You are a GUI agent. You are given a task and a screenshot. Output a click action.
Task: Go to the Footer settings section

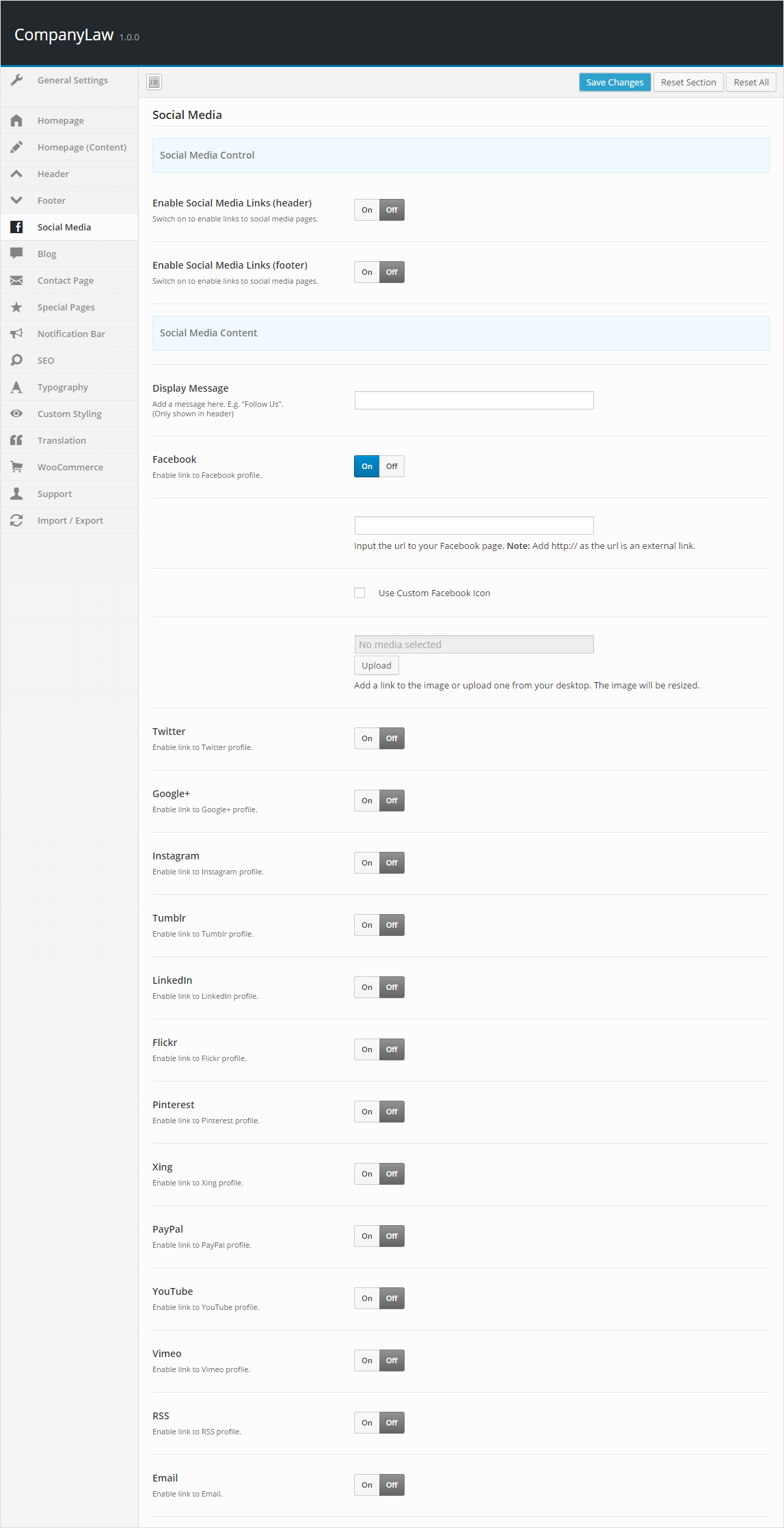point(51,200)
